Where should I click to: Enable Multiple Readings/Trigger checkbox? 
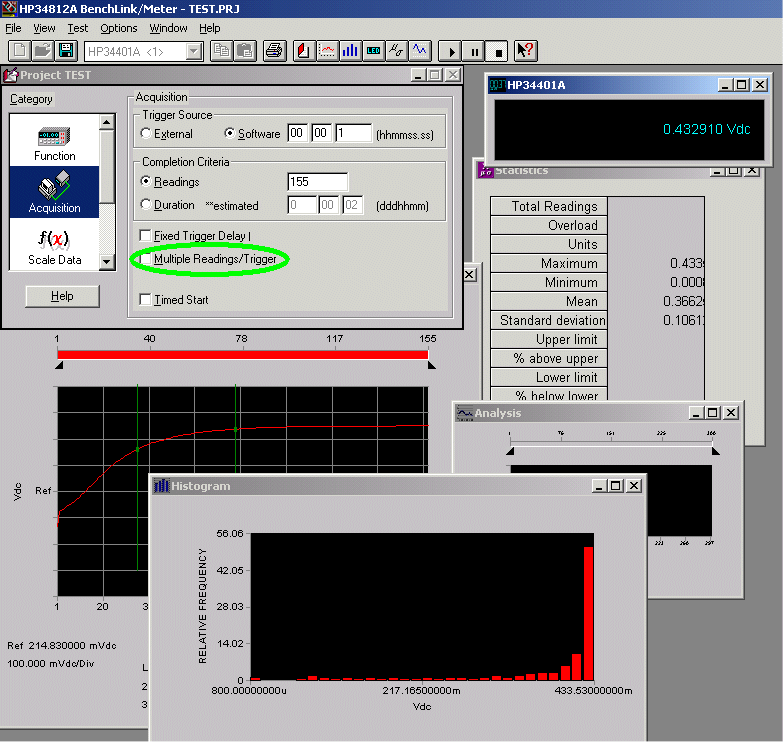[x=145, y=259]
